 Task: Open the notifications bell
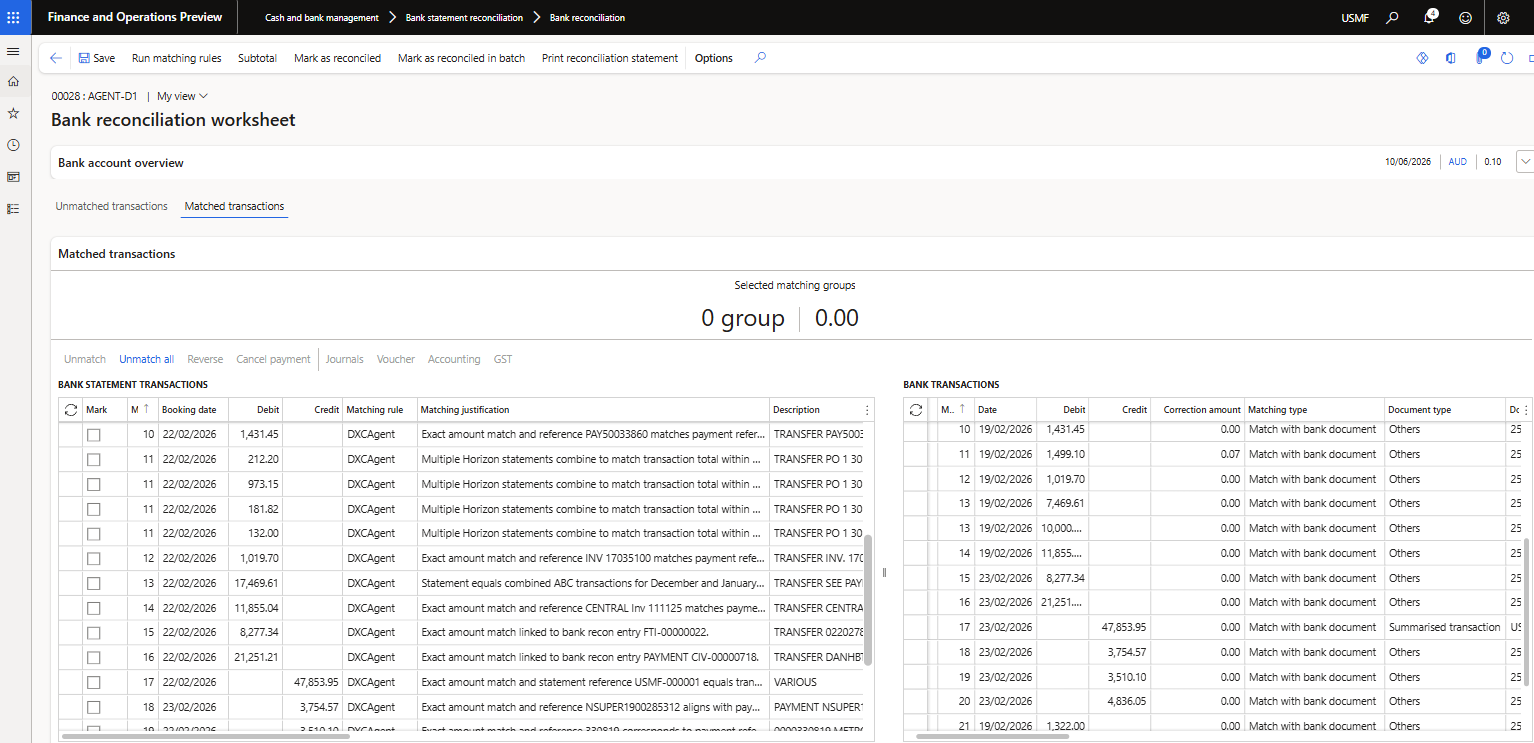pos(1429,18)
